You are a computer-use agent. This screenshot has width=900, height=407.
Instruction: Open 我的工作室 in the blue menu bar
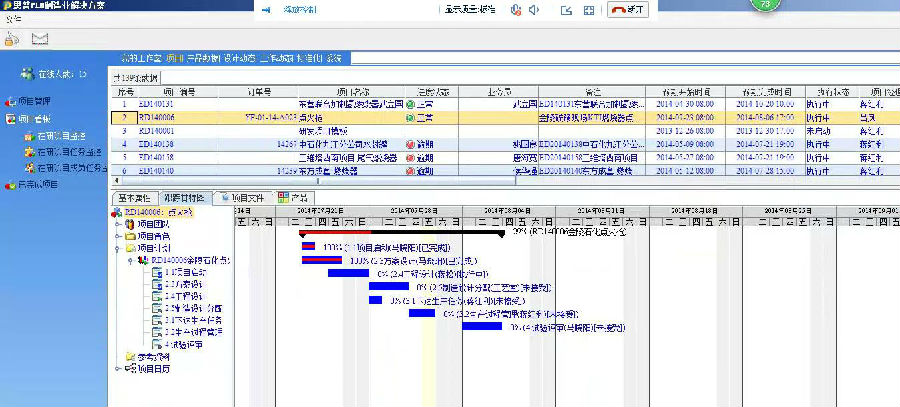coord(142,58)
